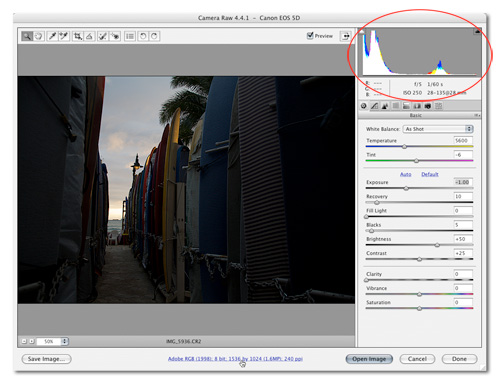Image resolution: width=500 pixels, height=384 pixels.
Task: Click the Brightness slider handle
Action: (x=437, y=245)
